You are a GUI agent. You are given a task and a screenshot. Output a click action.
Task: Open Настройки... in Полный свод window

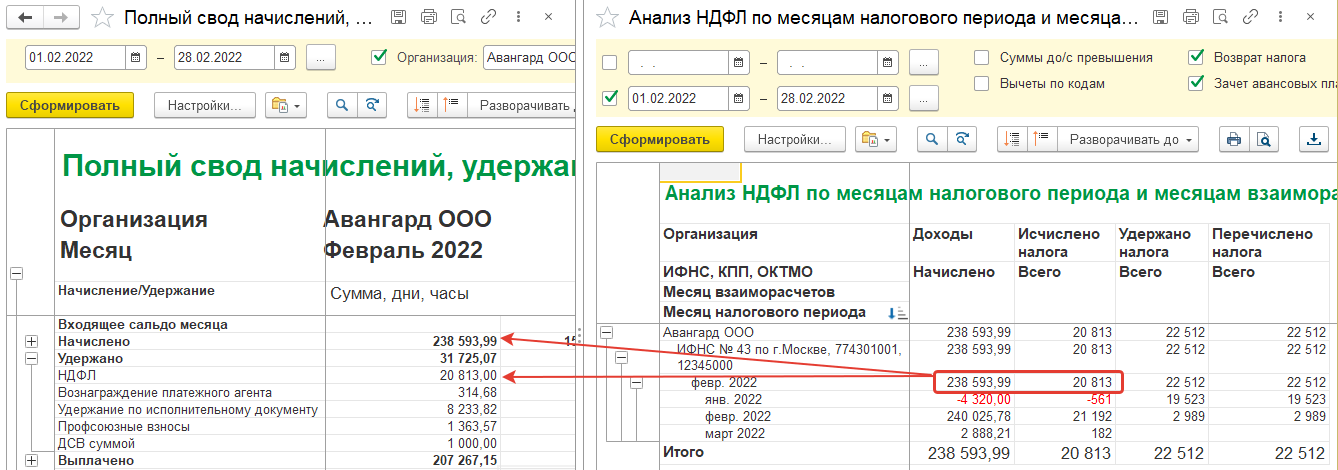[205, 105]
